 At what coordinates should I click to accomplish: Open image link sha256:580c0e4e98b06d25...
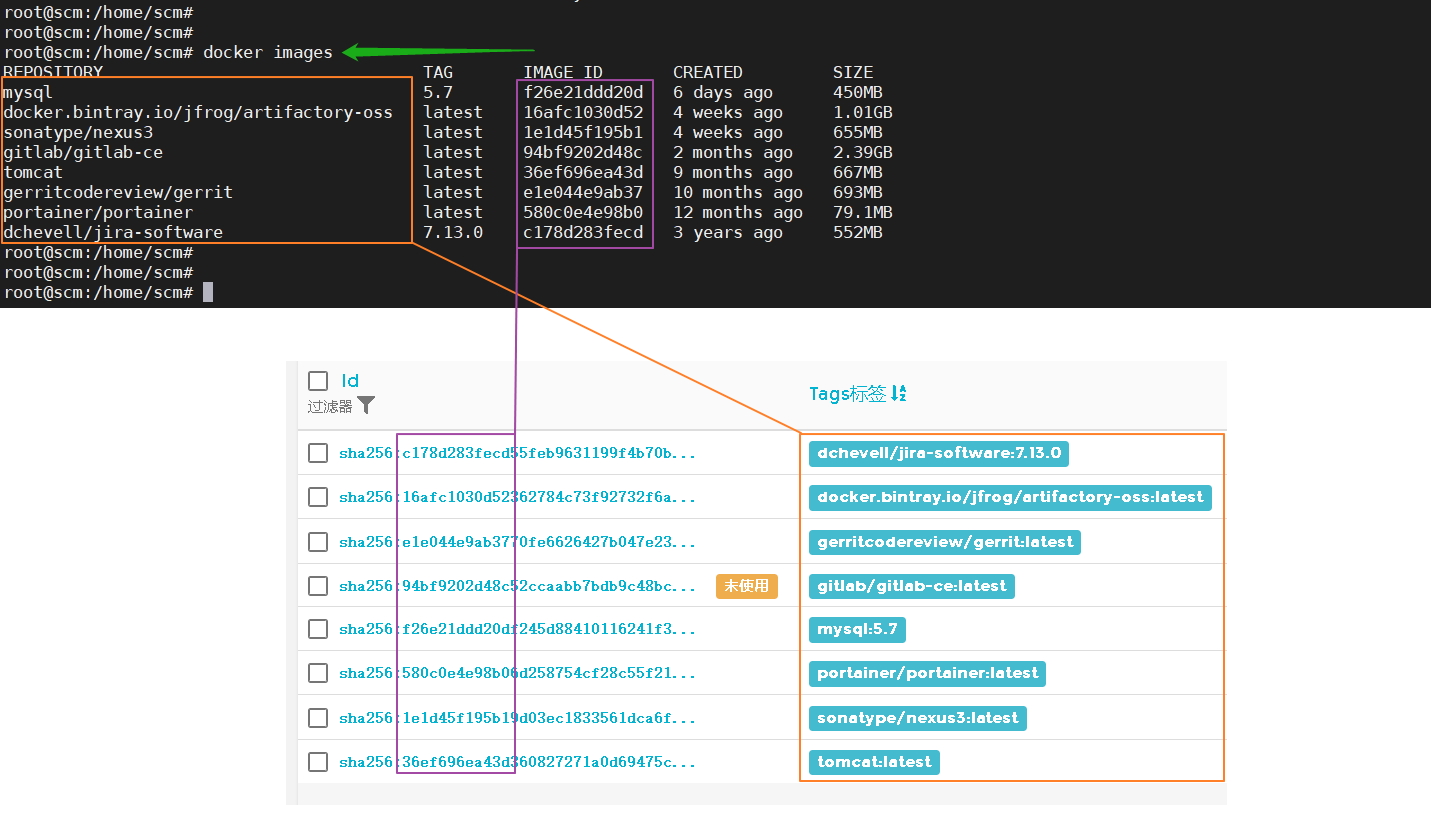click(x=517, y=673)
